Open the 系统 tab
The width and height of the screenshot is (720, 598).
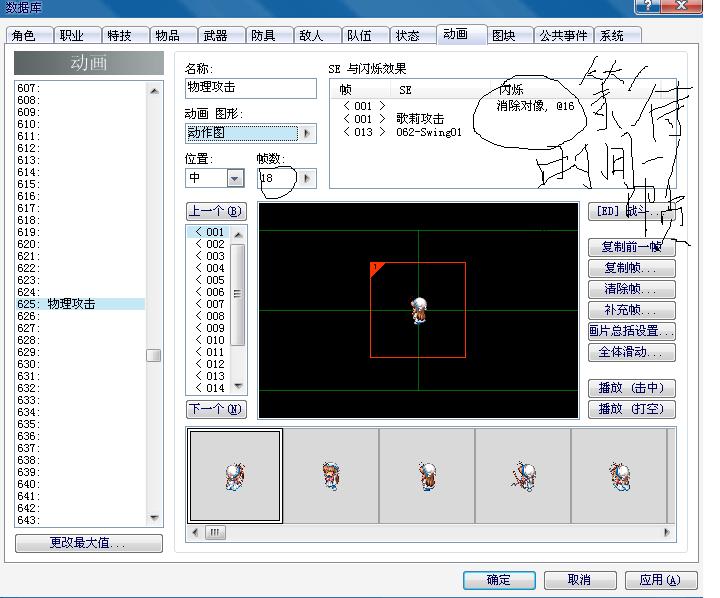(617, 35)
